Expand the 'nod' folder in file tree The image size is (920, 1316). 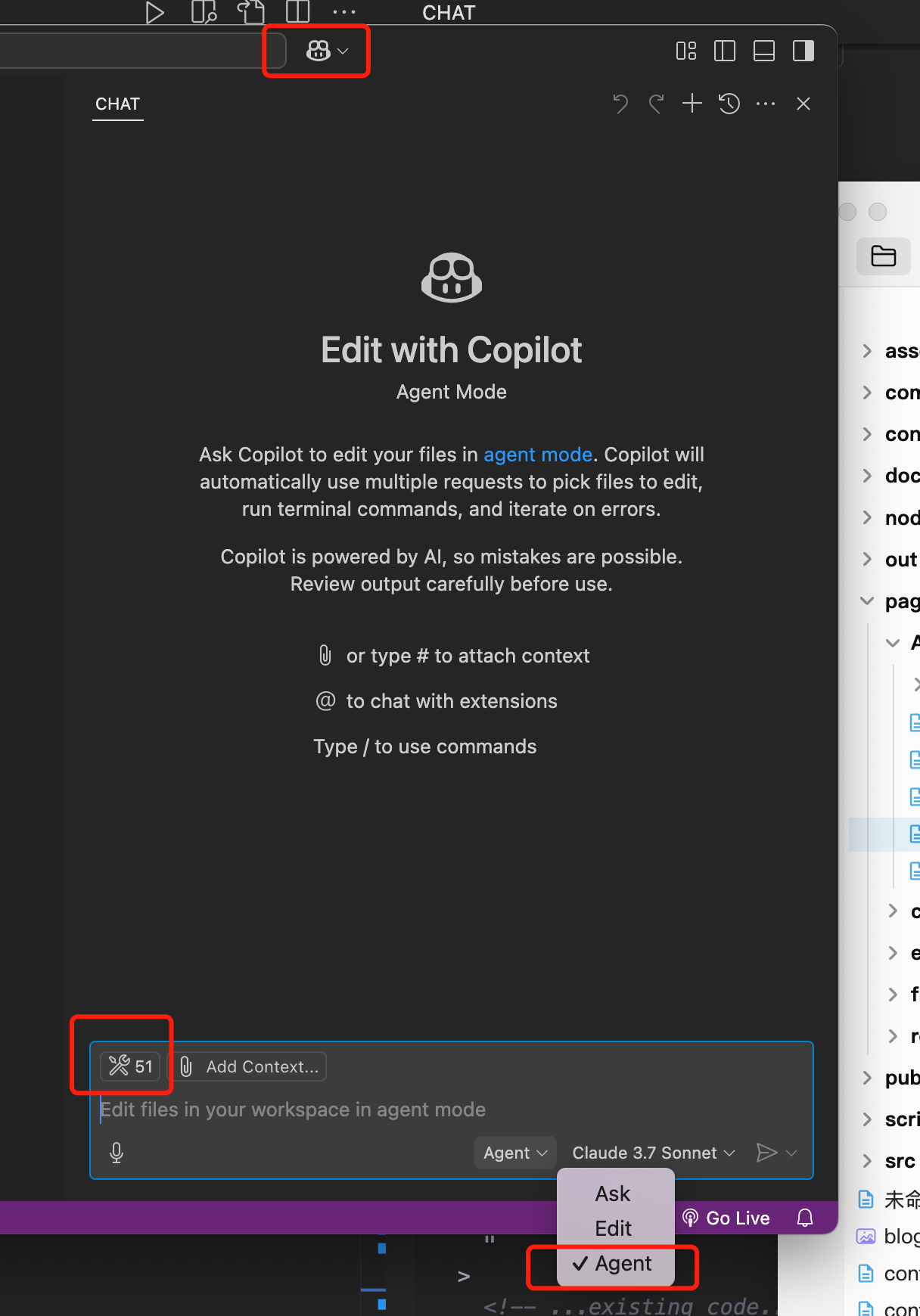[x=868, y=517]
